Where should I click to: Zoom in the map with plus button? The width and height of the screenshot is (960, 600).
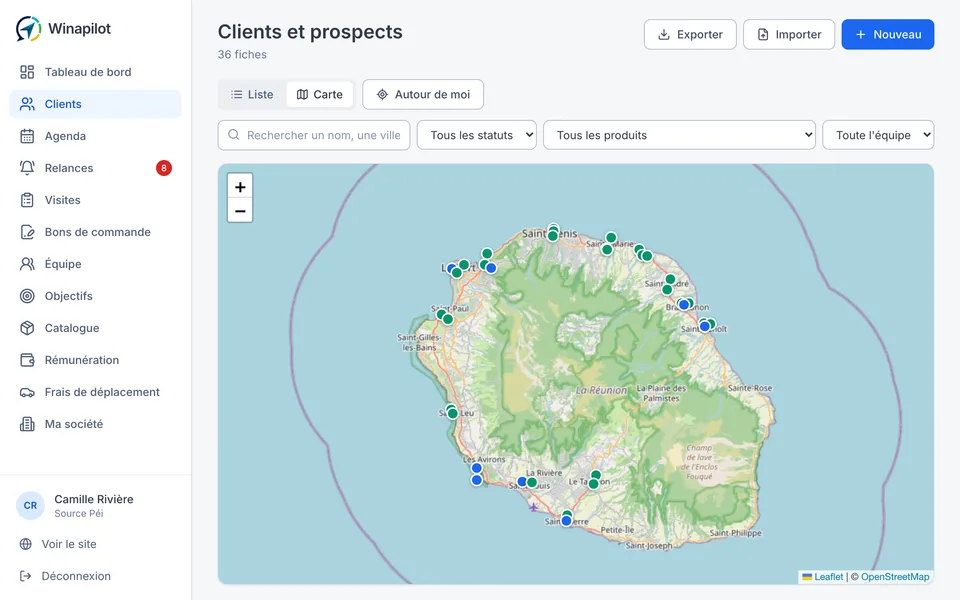(240, 187)
